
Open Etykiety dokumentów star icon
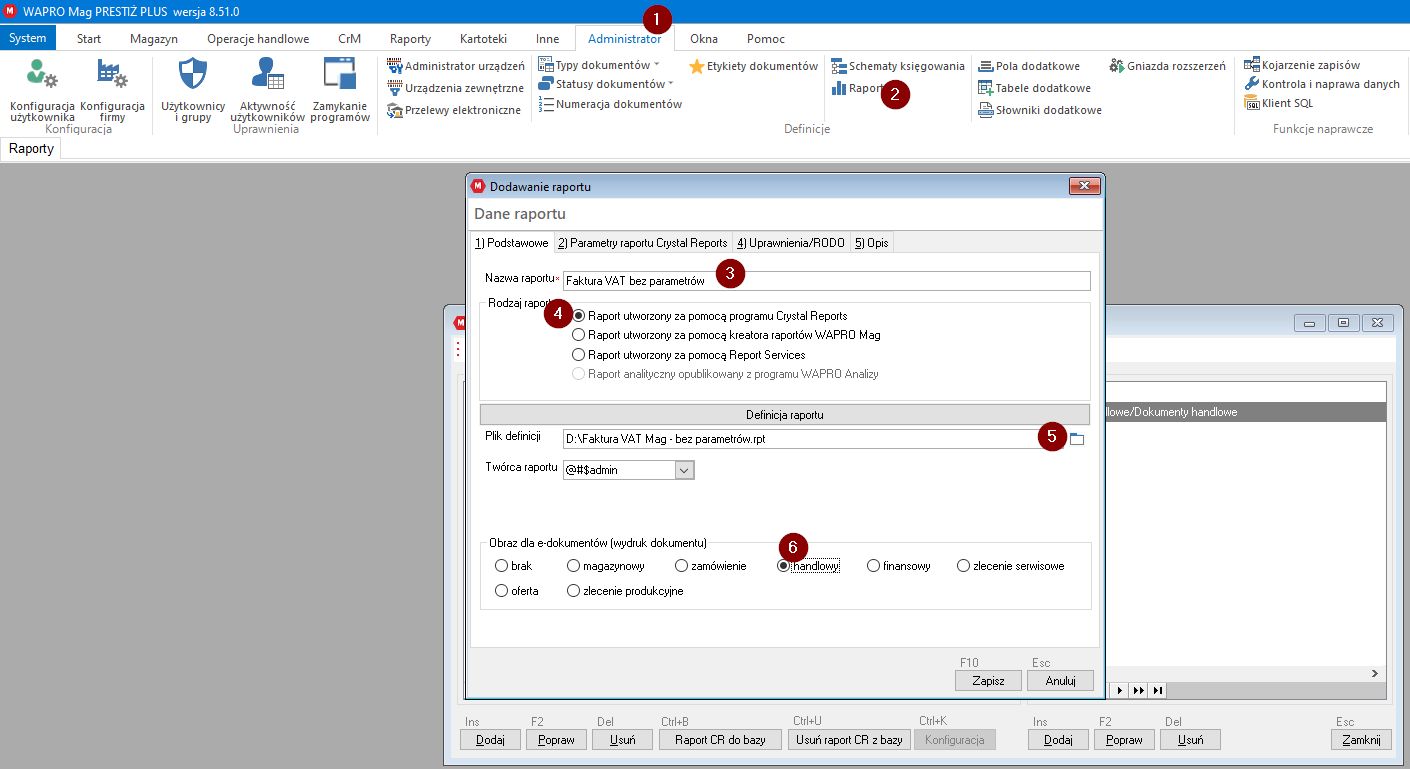click(x=697, y=66)
